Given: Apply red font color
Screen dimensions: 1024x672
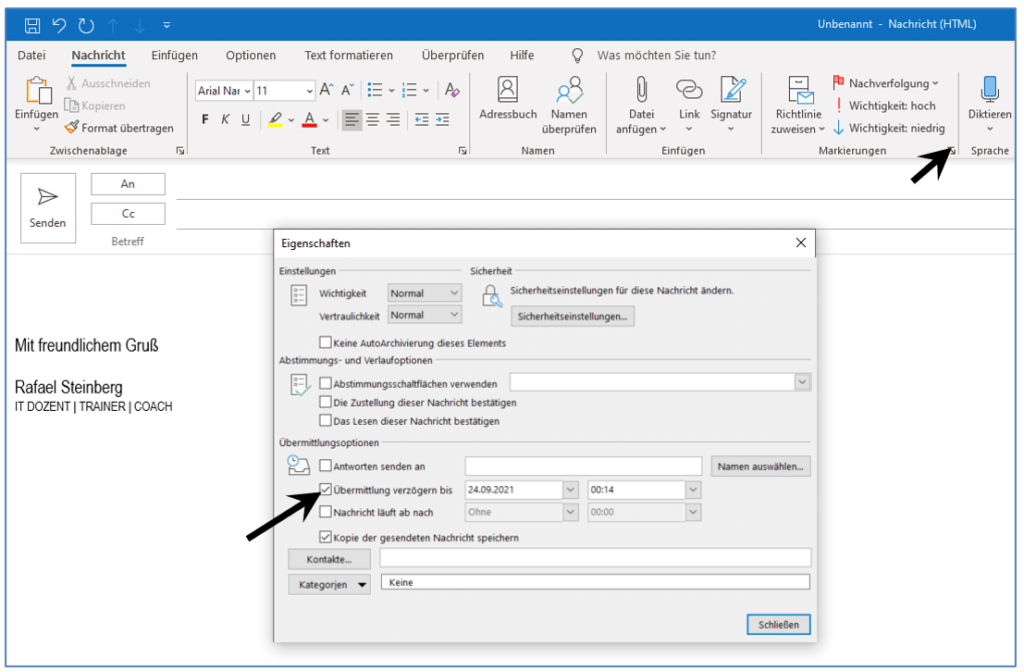Looking at the screenshot, I should (309, 120).
